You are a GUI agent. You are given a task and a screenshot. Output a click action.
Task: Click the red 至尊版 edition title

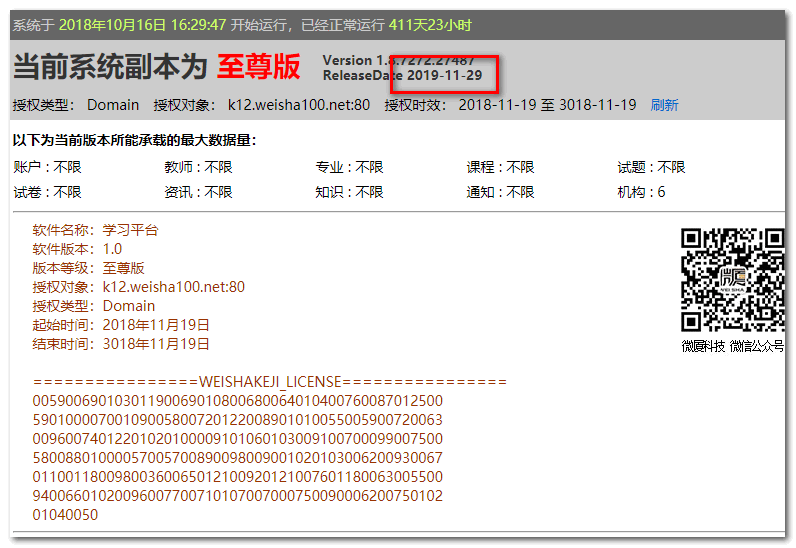pos(258,67)
